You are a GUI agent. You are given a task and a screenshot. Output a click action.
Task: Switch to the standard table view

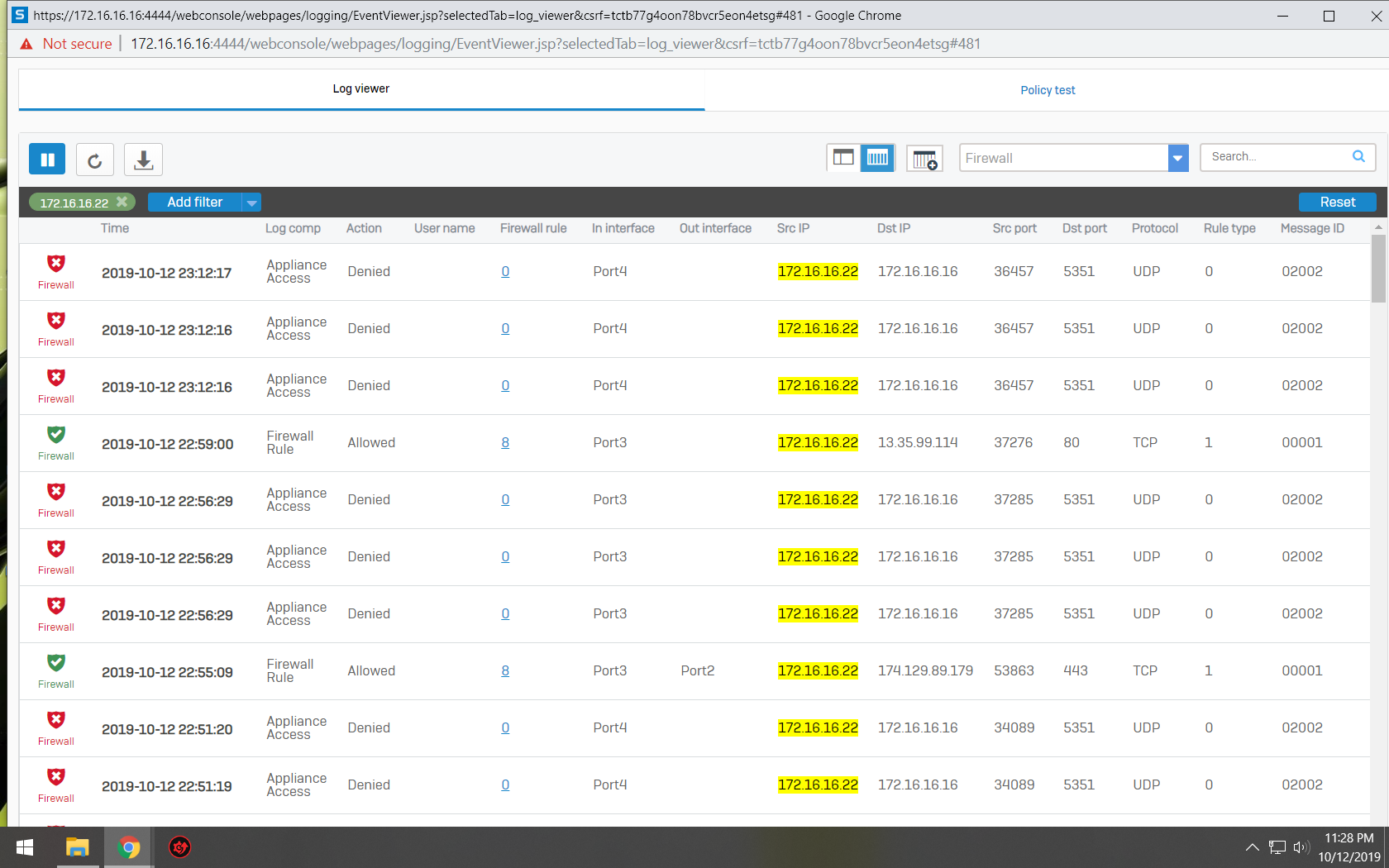(x=842, y=157)
